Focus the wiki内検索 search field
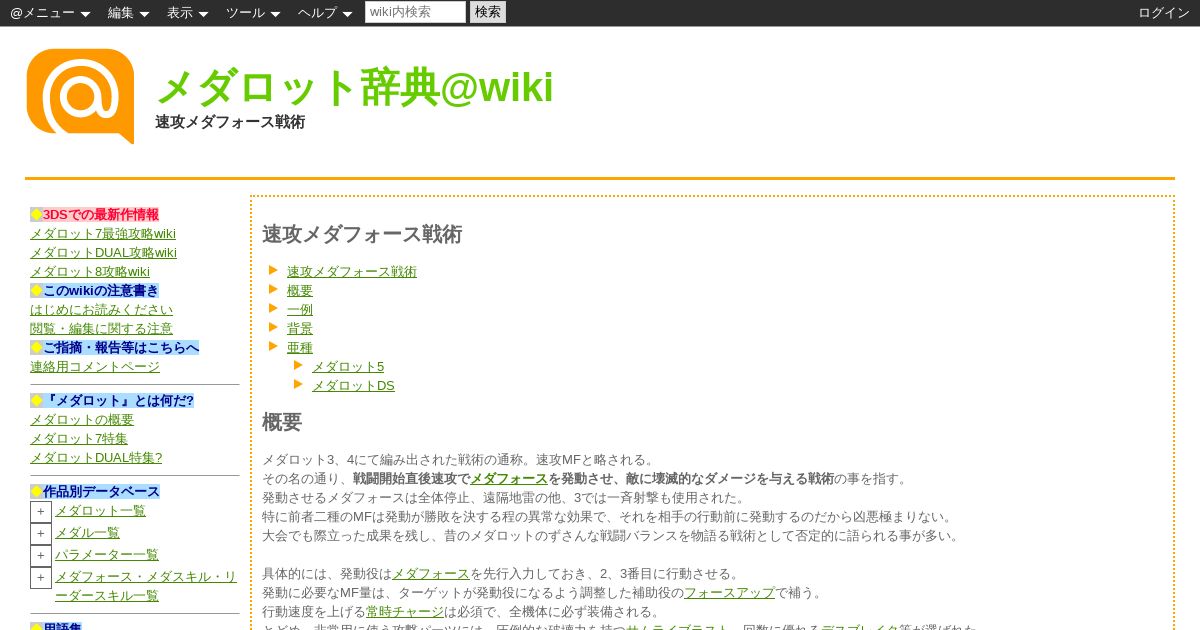1200x630 pixels. click(x=415, y=12)
